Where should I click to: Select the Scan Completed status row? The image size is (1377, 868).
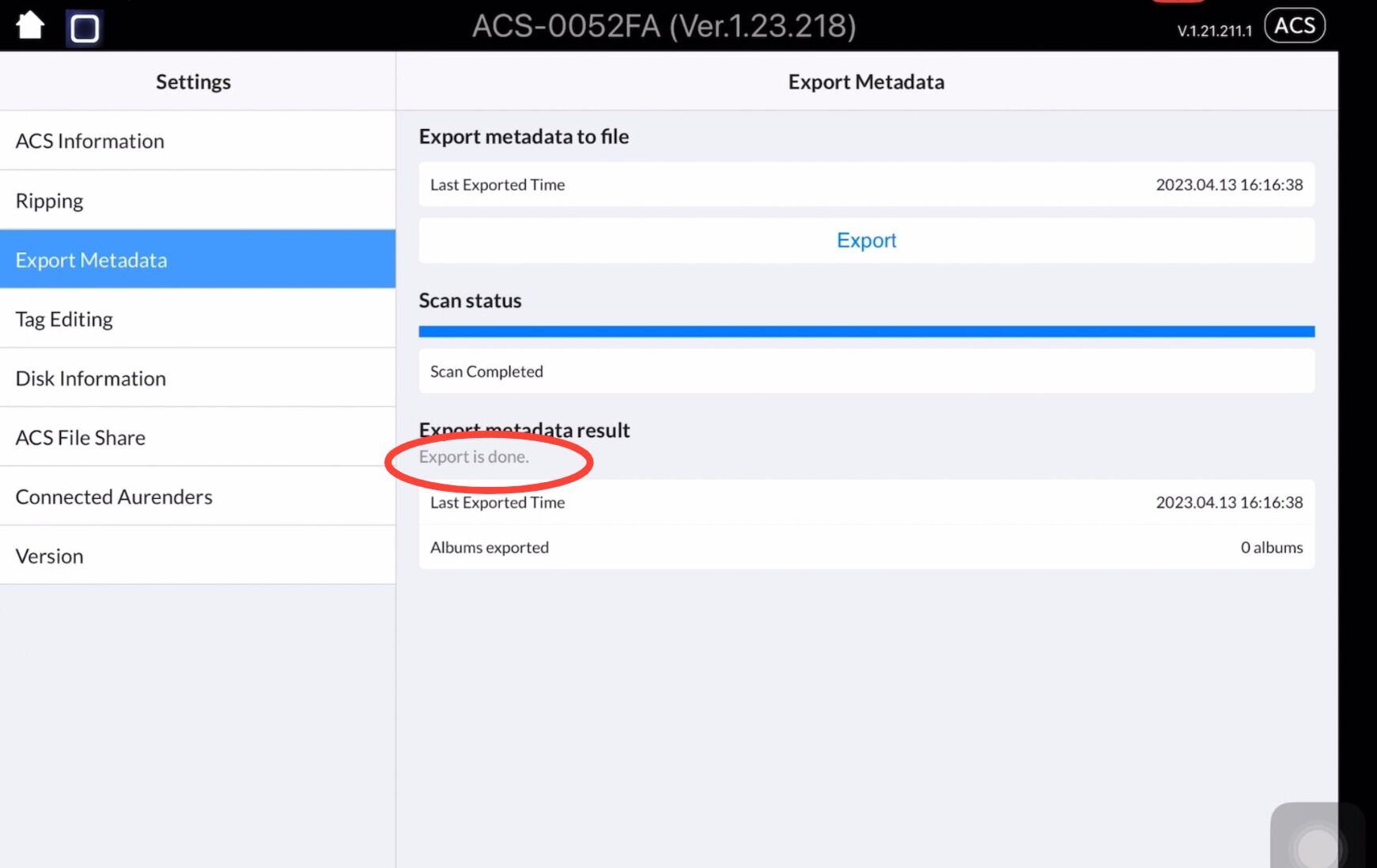pos(866,372)
